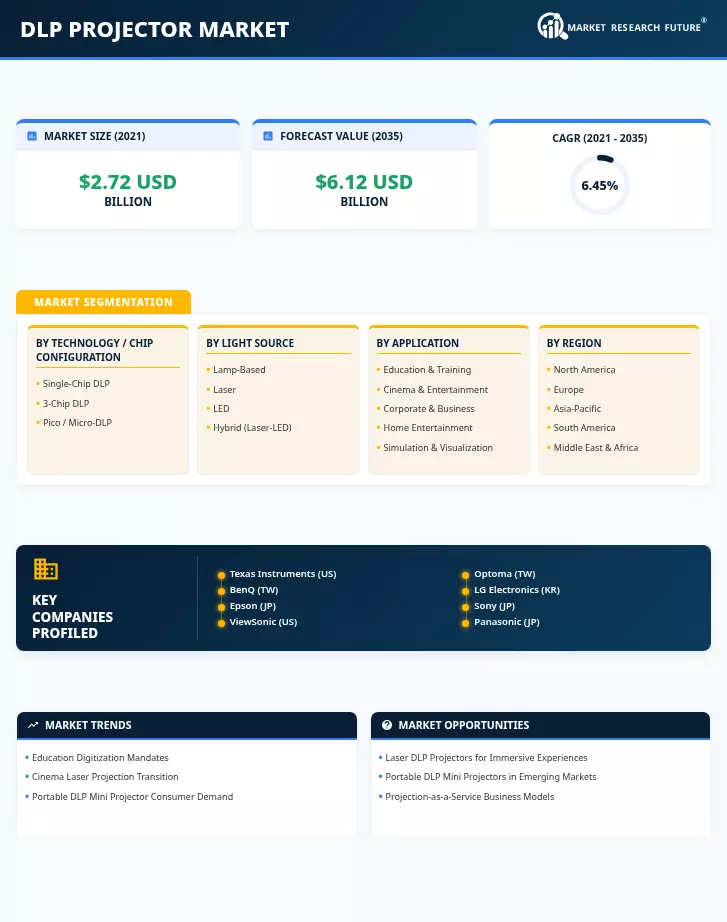Click the chart icon beside Market Size (2021)
727x922 pixels.
coord(32,136)
